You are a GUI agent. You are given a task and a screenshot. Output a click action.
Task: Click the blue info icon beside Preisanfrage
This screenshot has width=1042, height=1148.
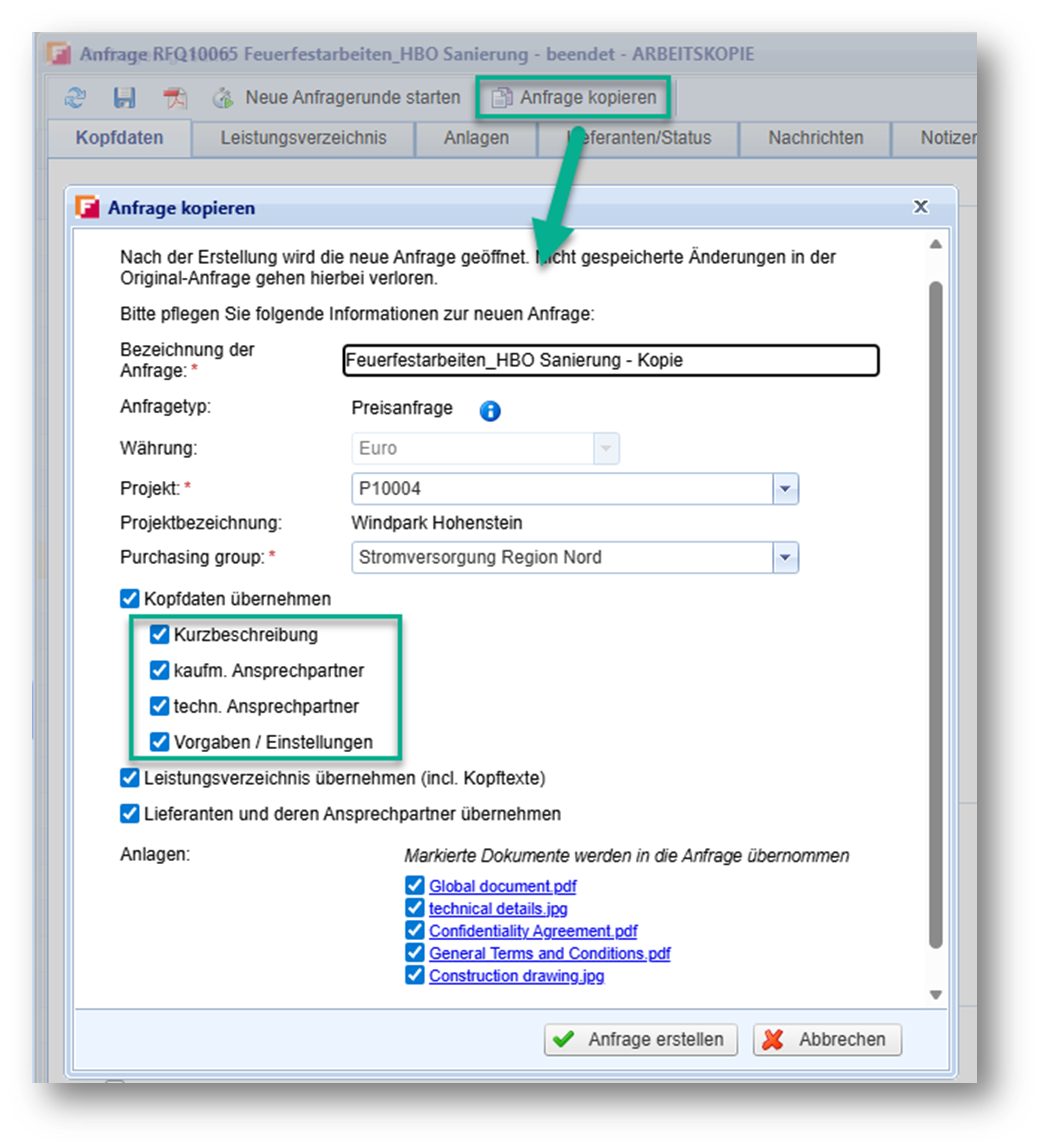tap(490, 411)
